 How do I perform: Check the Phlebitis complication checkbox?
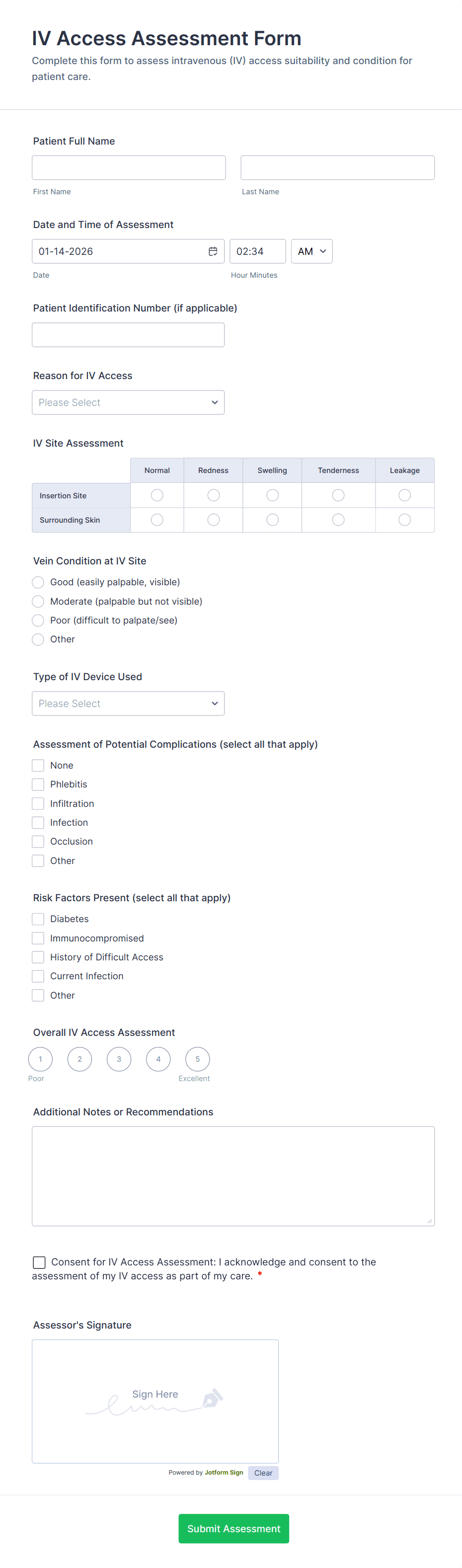click(38, 784)
